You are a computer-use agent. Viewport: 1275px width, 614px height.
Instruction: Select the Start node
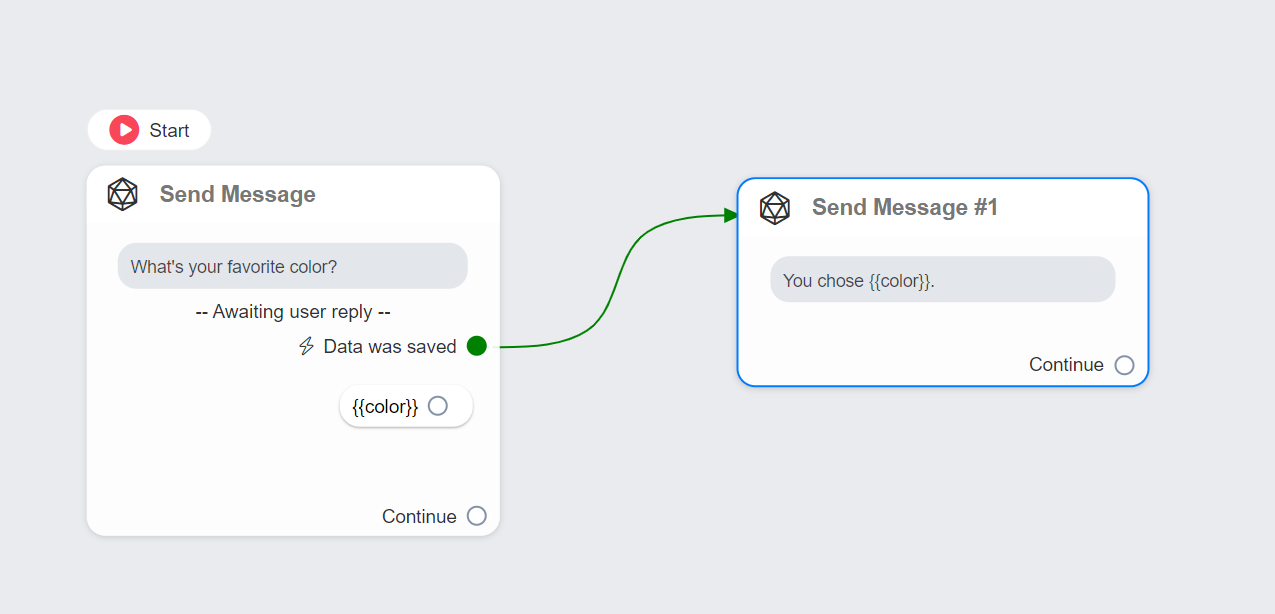tap(149, 129)
